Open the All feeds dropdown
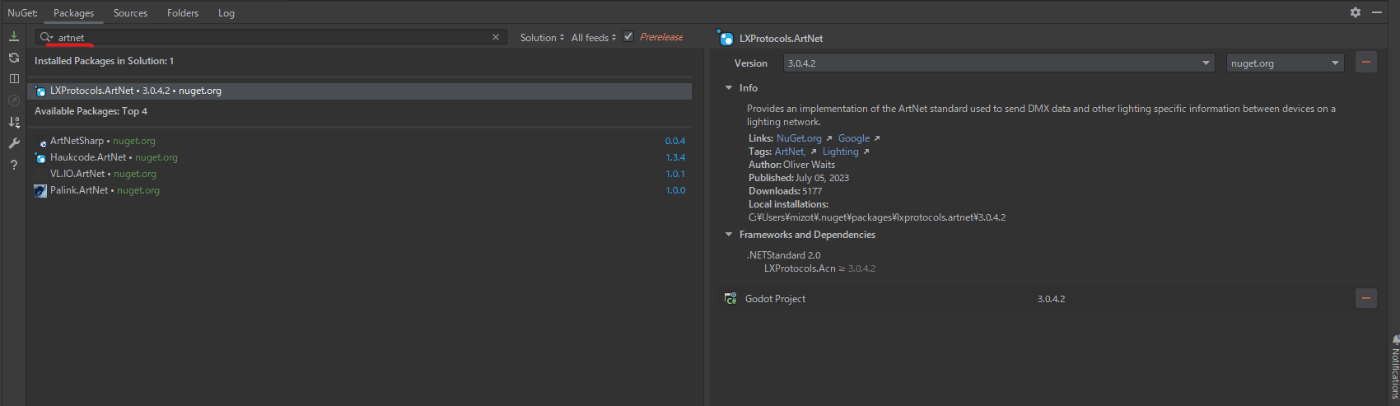This screenshot has height=406, width=1400. 594,37
